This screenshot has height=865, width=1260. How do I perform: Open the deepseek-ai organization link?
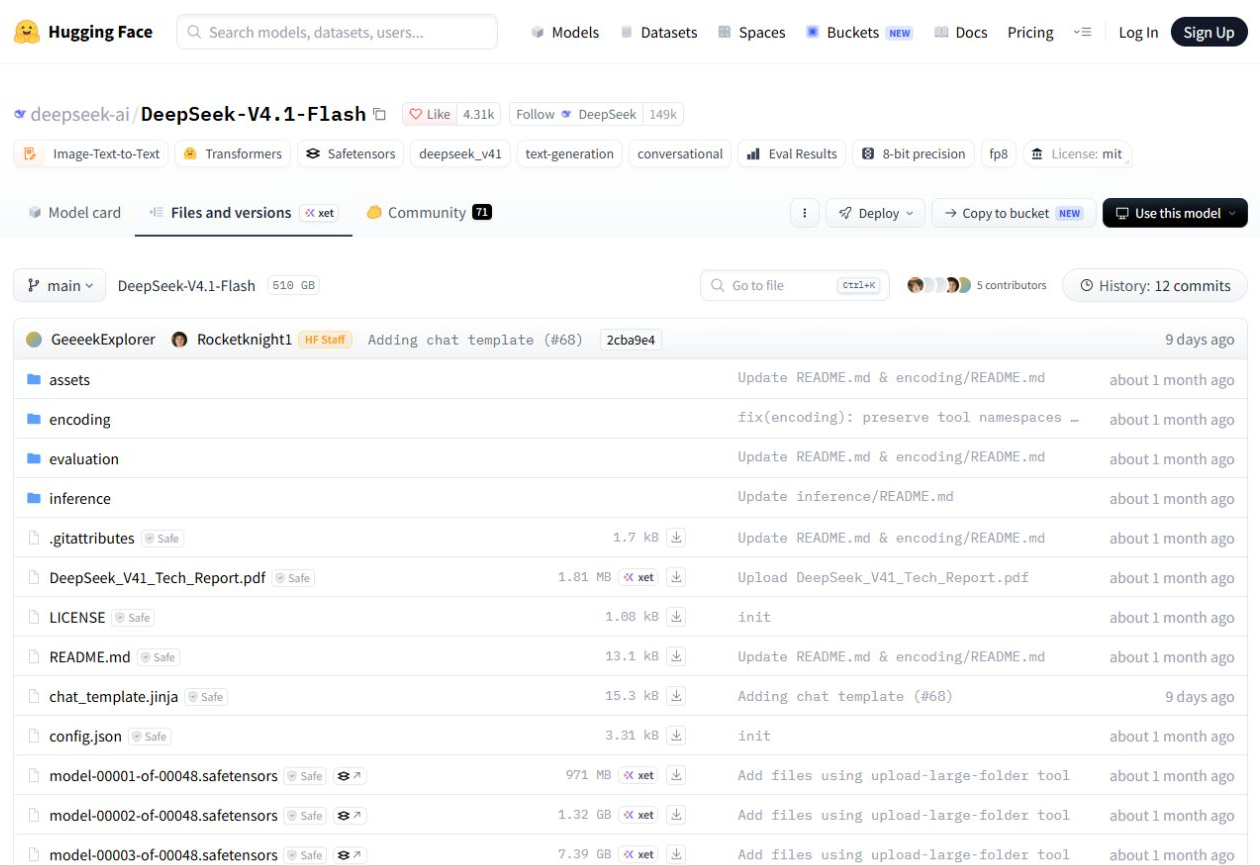[x=79, y=114]
